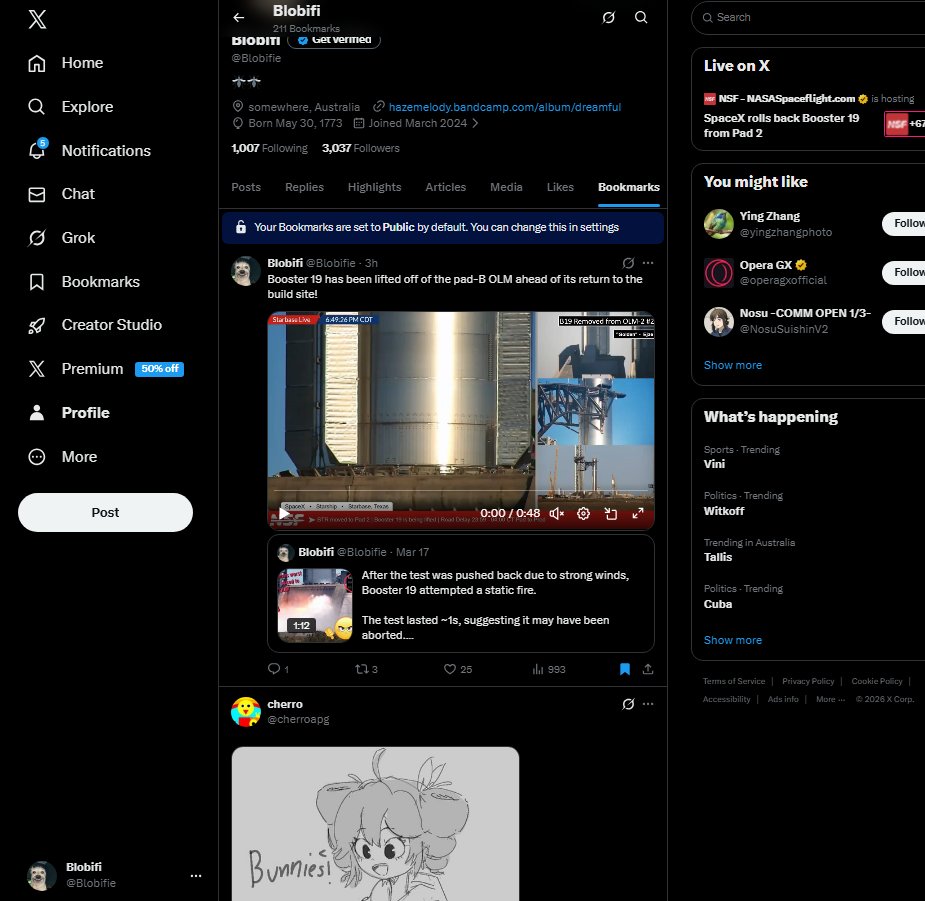Follow Opera GX
The image size is (925, 901).
tap(905, 273)
